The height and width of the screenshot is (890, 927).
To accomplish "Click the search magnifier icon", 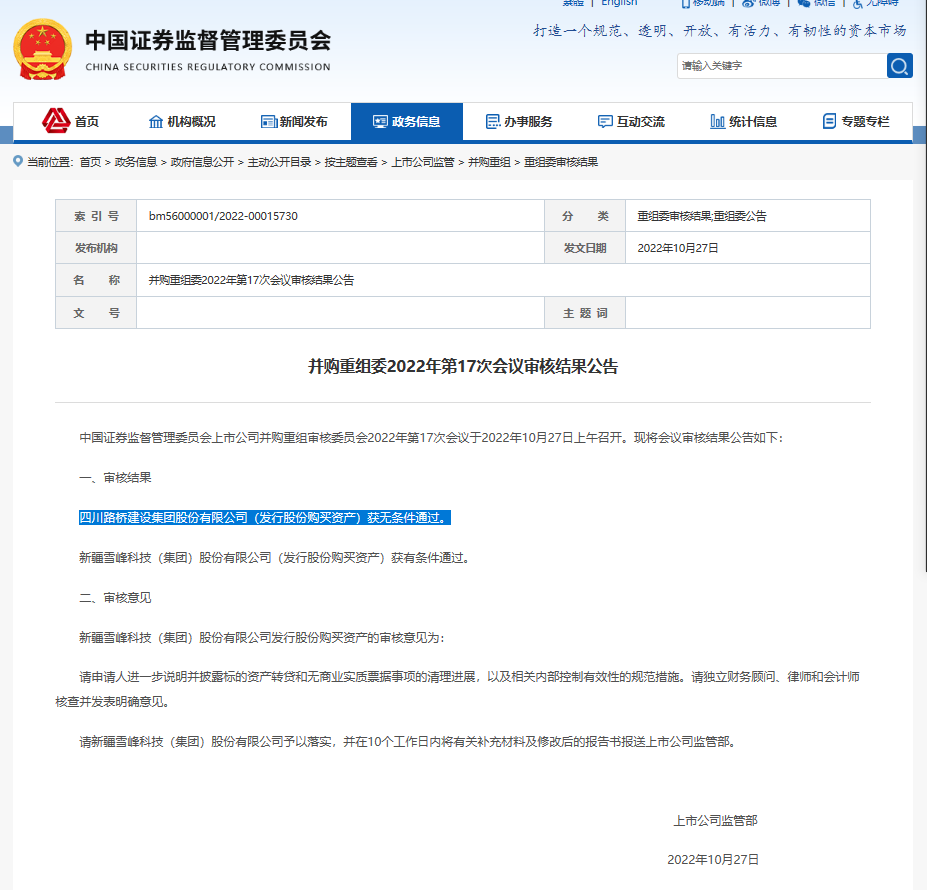I will (x=899, y=66).
